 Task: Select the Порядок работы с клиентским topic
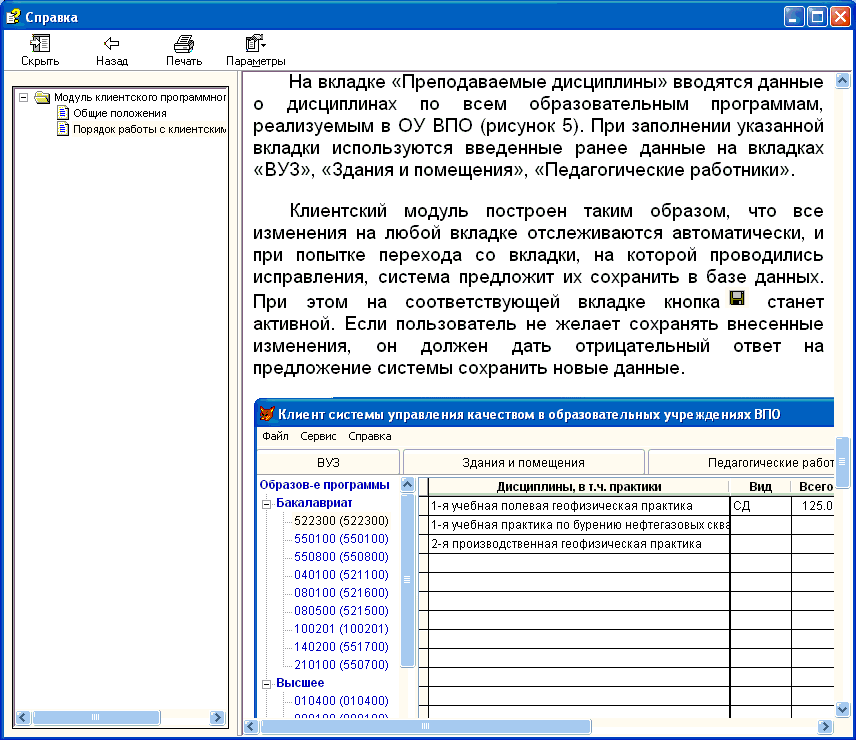tap(149, 129)
